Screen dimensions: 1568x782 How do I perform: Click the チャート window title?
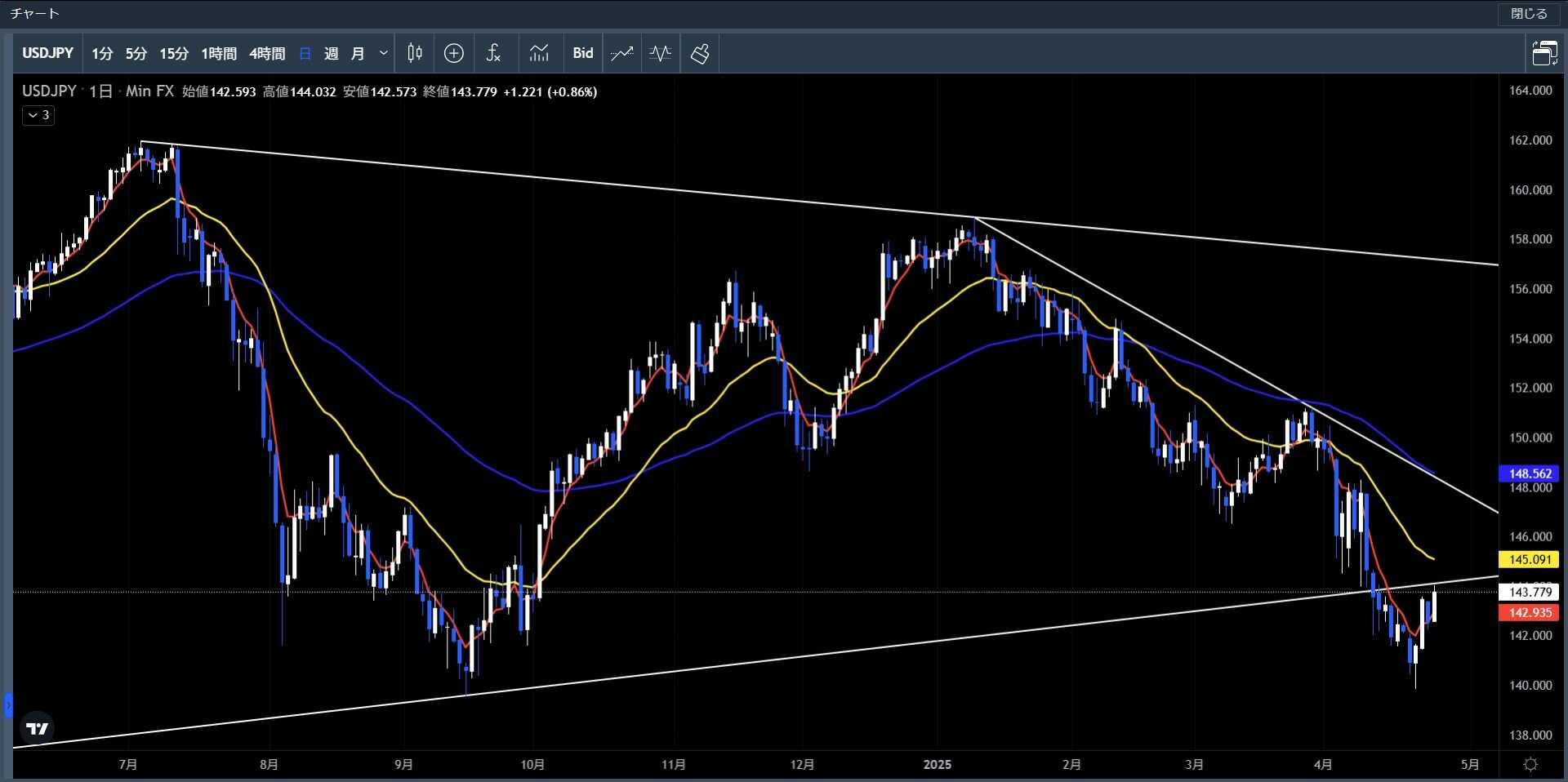click(35, 14)
